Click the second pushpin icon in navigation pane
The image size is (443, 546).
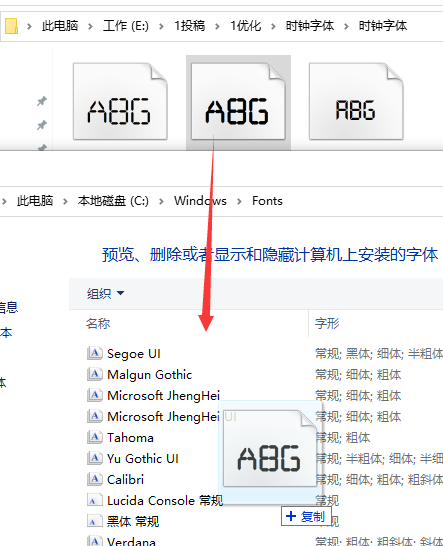point(42,125)
